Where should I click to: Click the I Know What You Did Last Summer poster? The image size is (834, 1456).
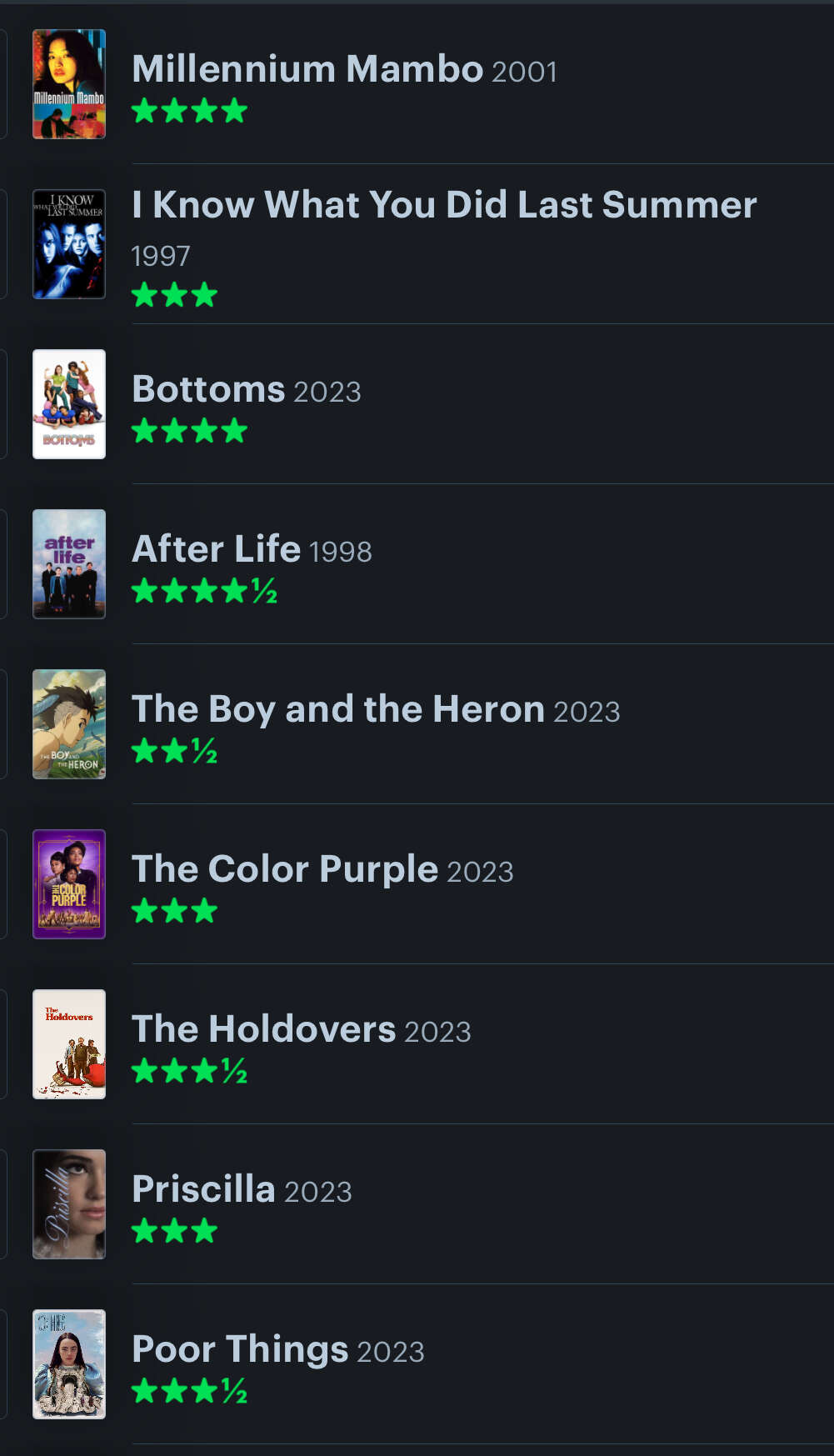tap(69, 244)
